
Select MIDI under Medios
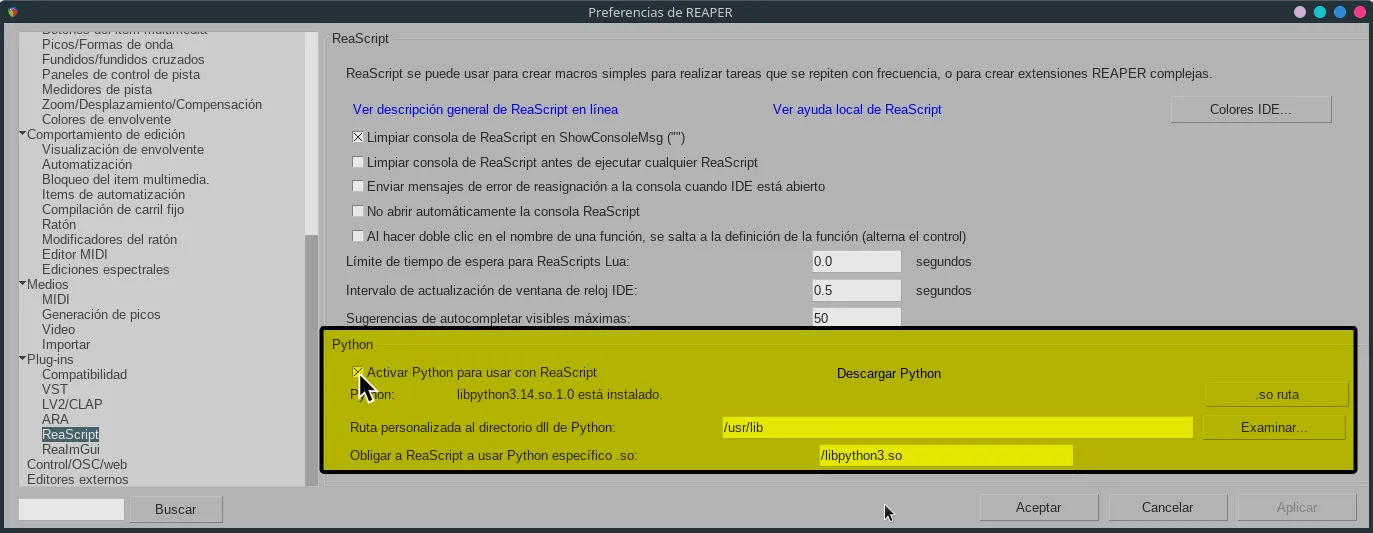[x=56, y=300]
